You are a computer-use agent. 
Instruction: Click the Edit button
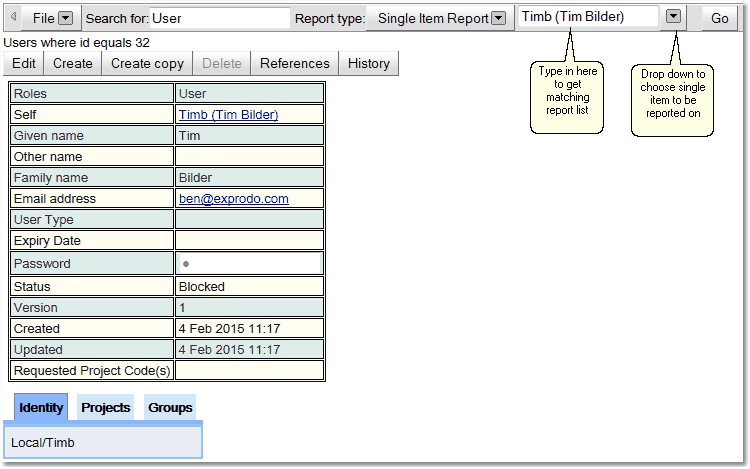[24, 63]
